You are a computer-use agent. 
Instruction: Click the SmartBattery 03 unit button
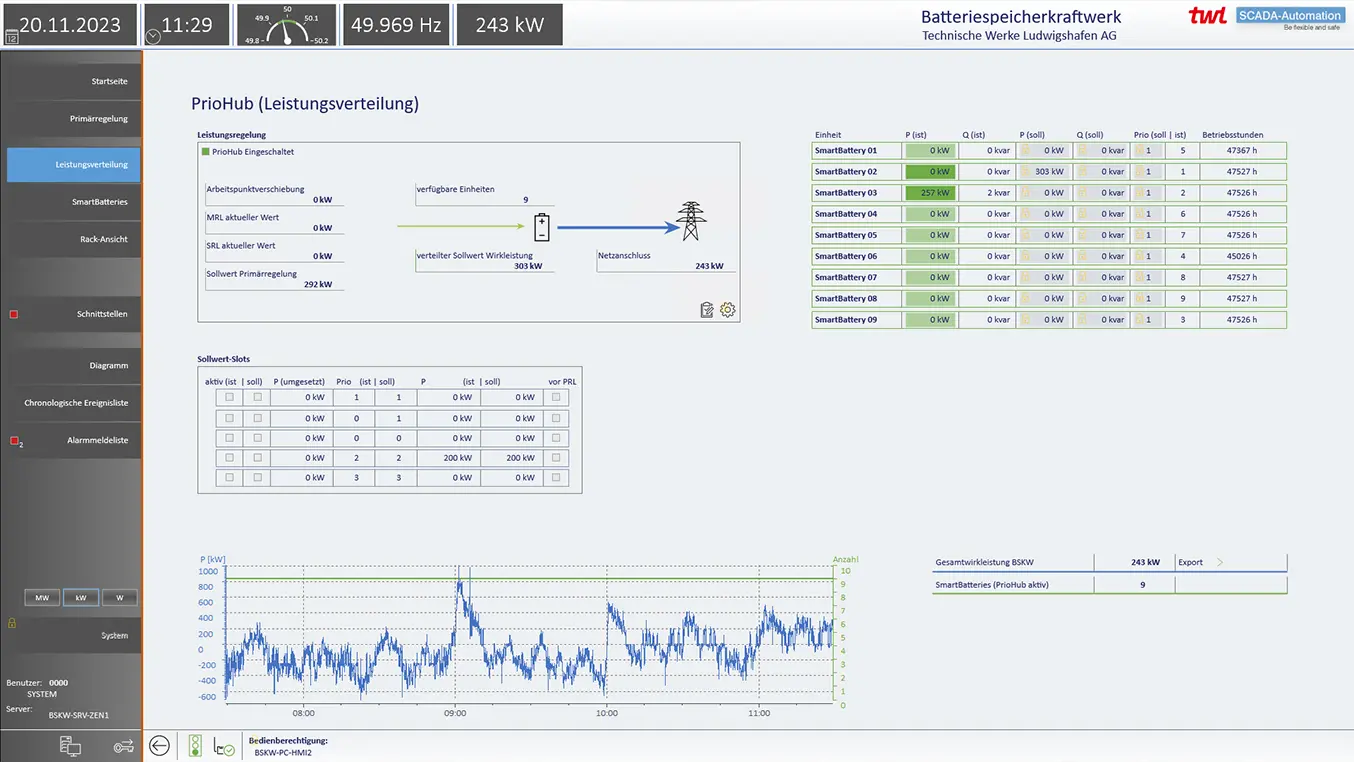[x=856, y=193]
